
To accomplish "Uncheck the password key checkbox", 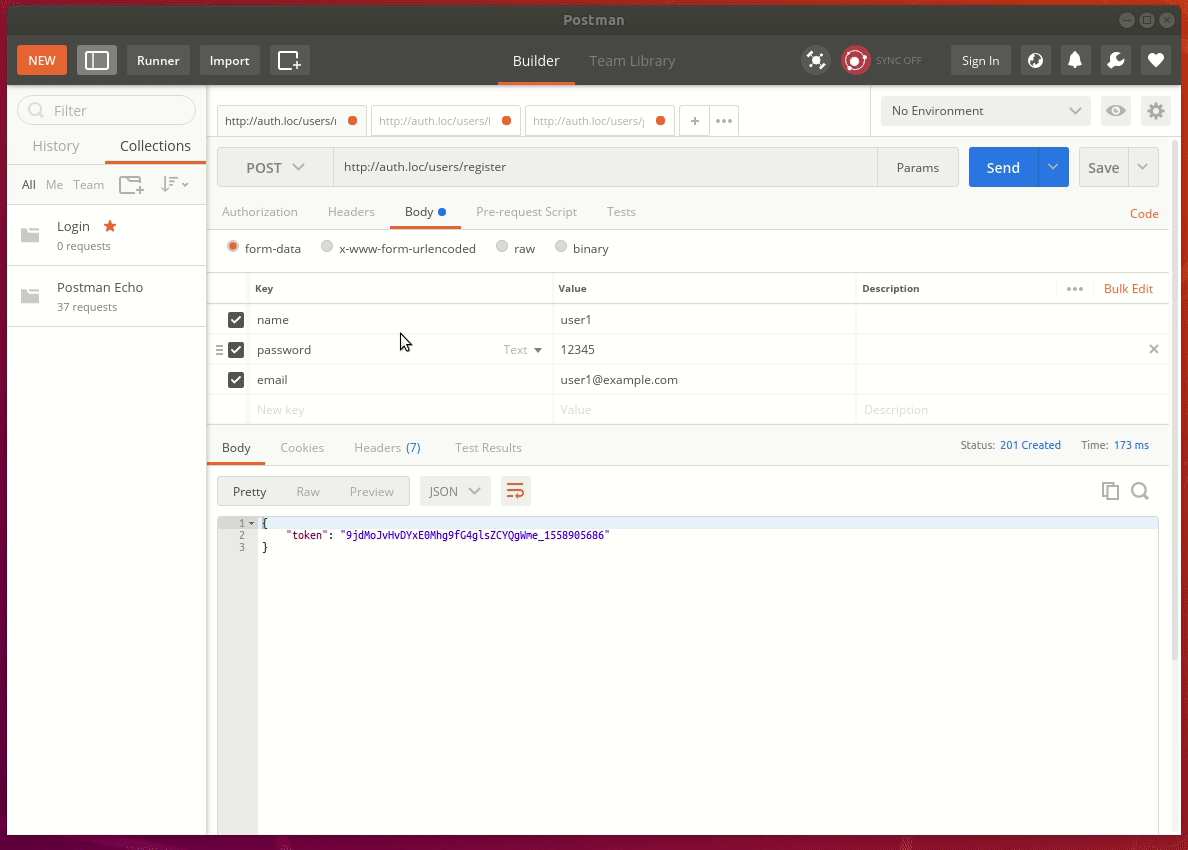I will pos(236,350).
